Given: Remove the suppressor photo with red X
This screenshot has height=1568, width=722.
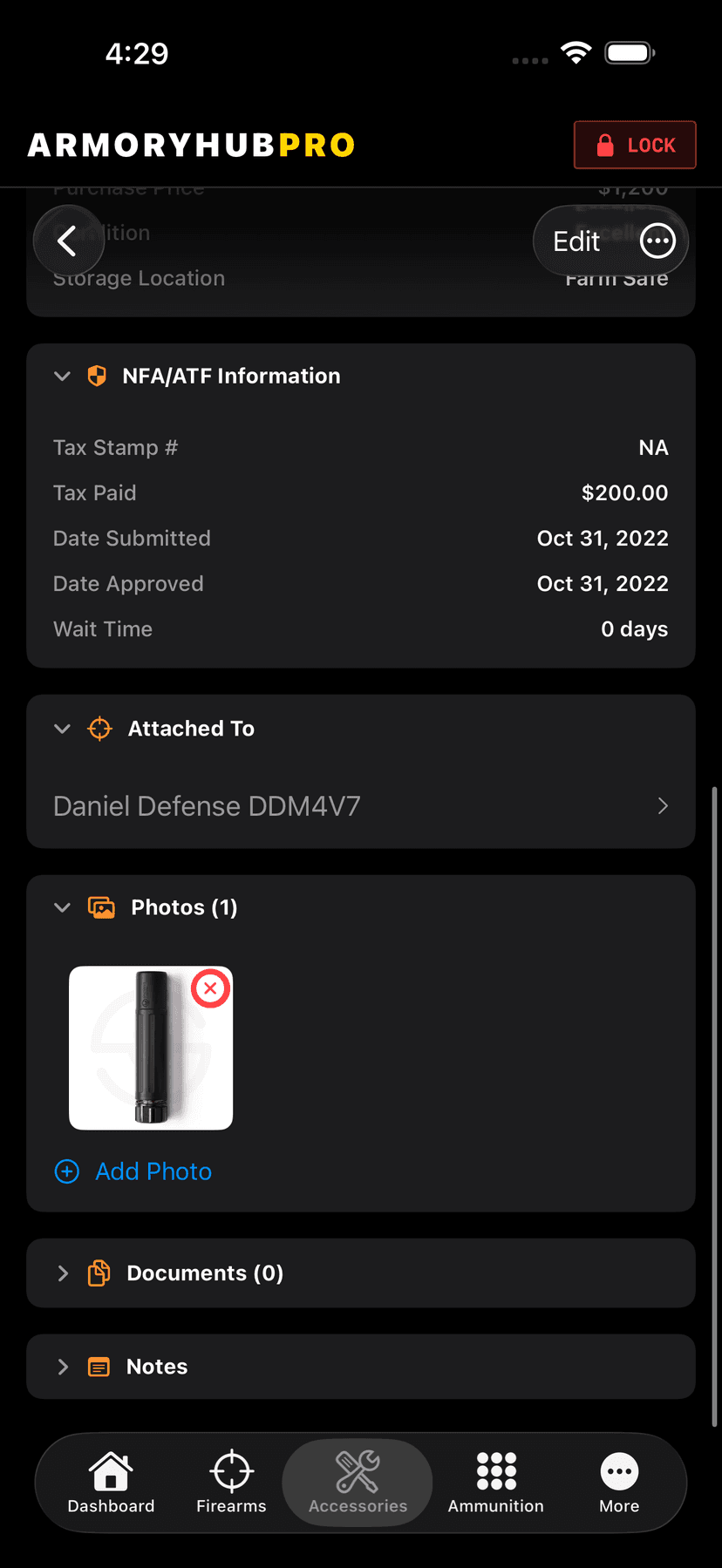Looking at the screenshot, I should 210,988.
